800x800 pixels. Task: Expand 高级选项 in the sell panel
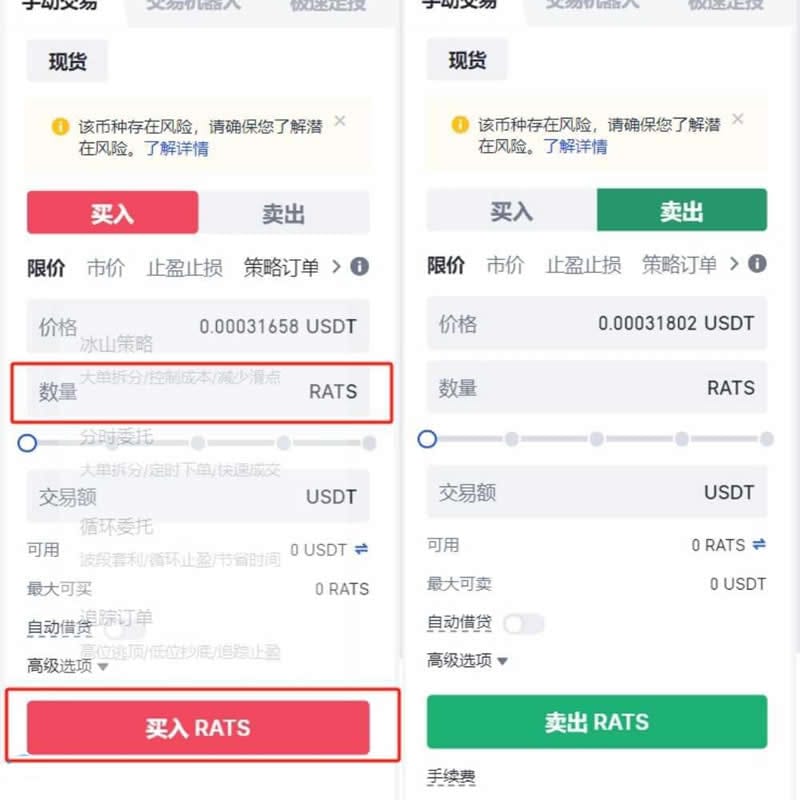pyautogui.click(x=467, y=661)
